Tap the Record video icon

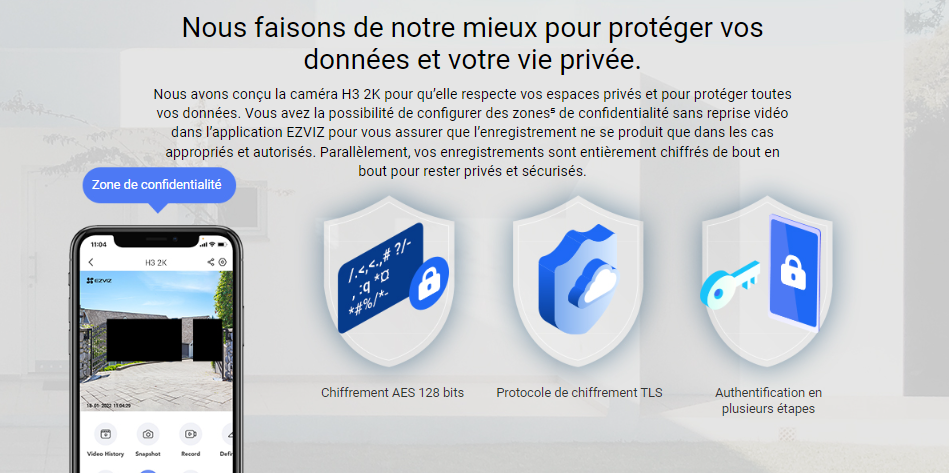click(x=191, y=434)
